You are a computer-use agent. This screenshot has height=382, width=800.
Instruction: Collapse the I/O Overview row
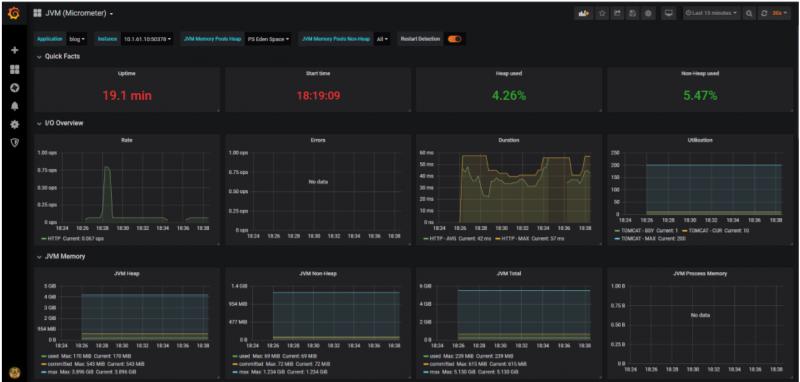60,123
